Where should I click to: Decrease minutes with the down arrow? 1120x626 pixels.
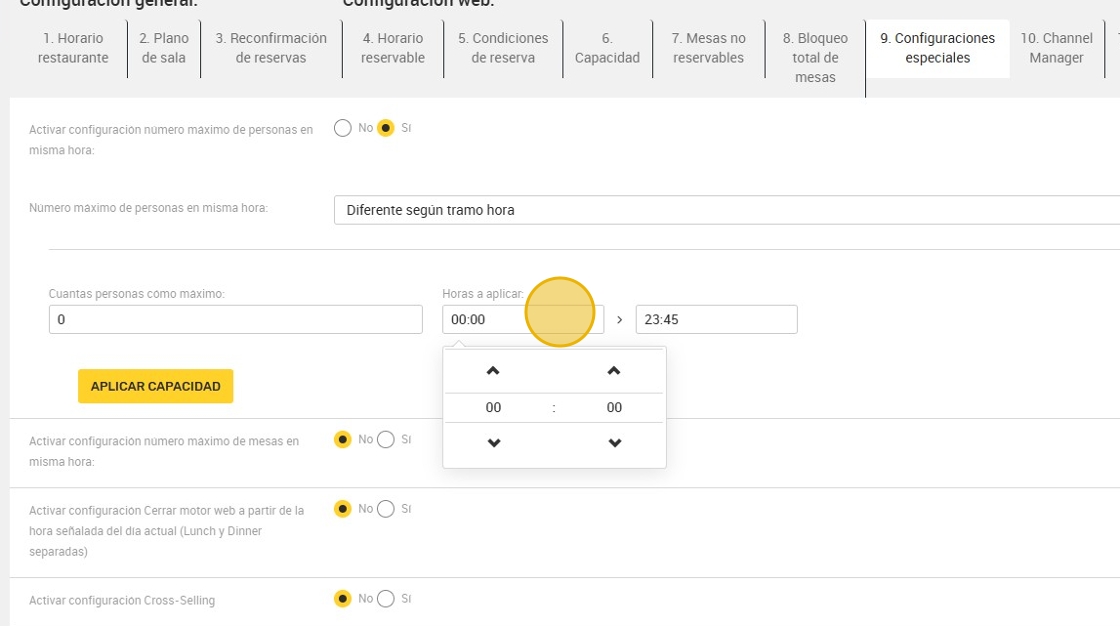click(614, 443)
